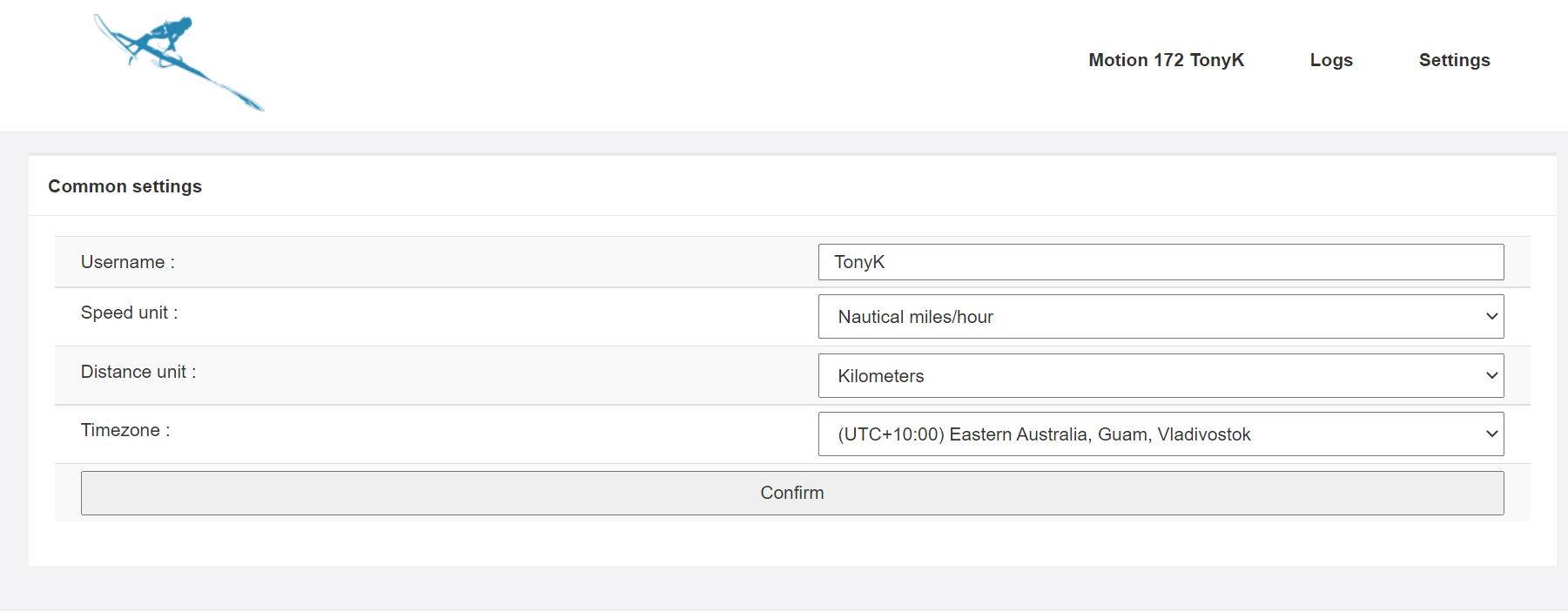Click into the Username text field
This screenshot has width=1568, height=612.
[x=1160, y=262]
